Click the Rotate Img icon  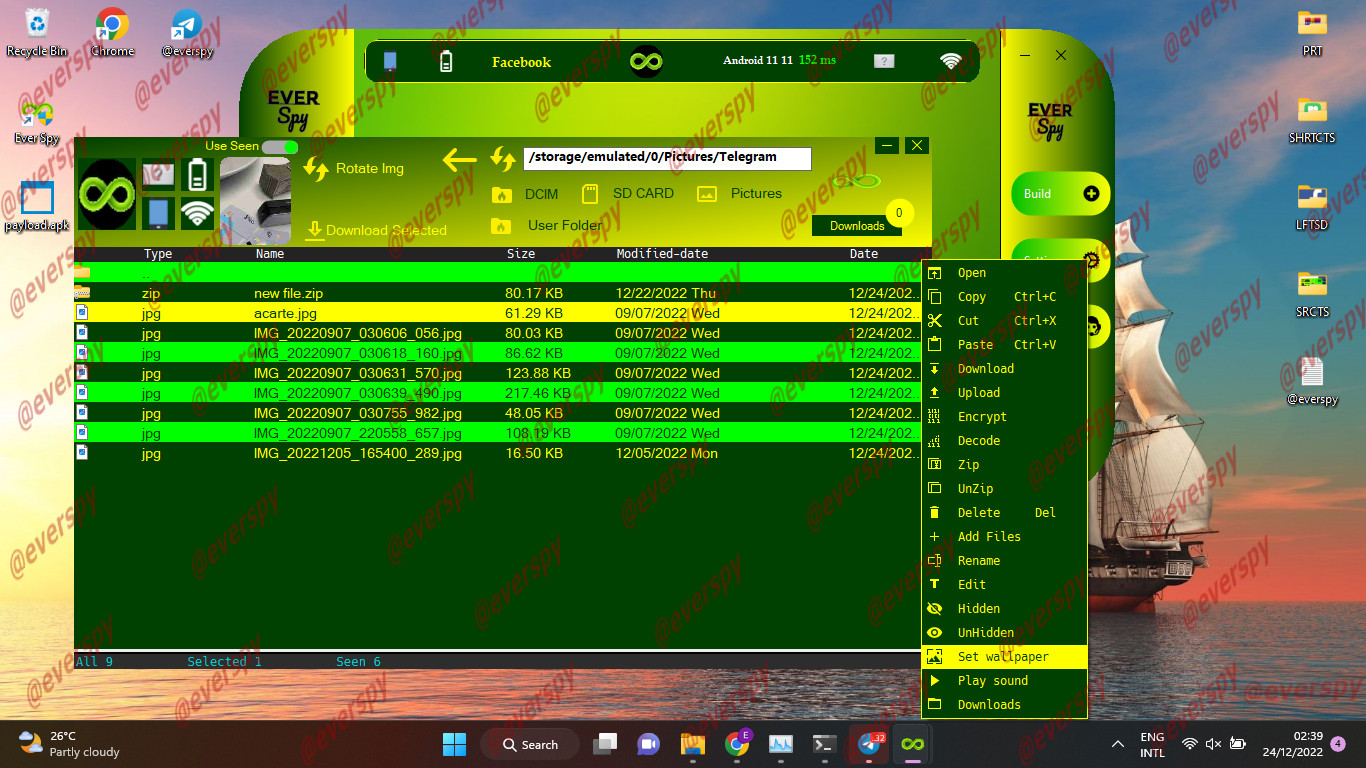(316, 169)
